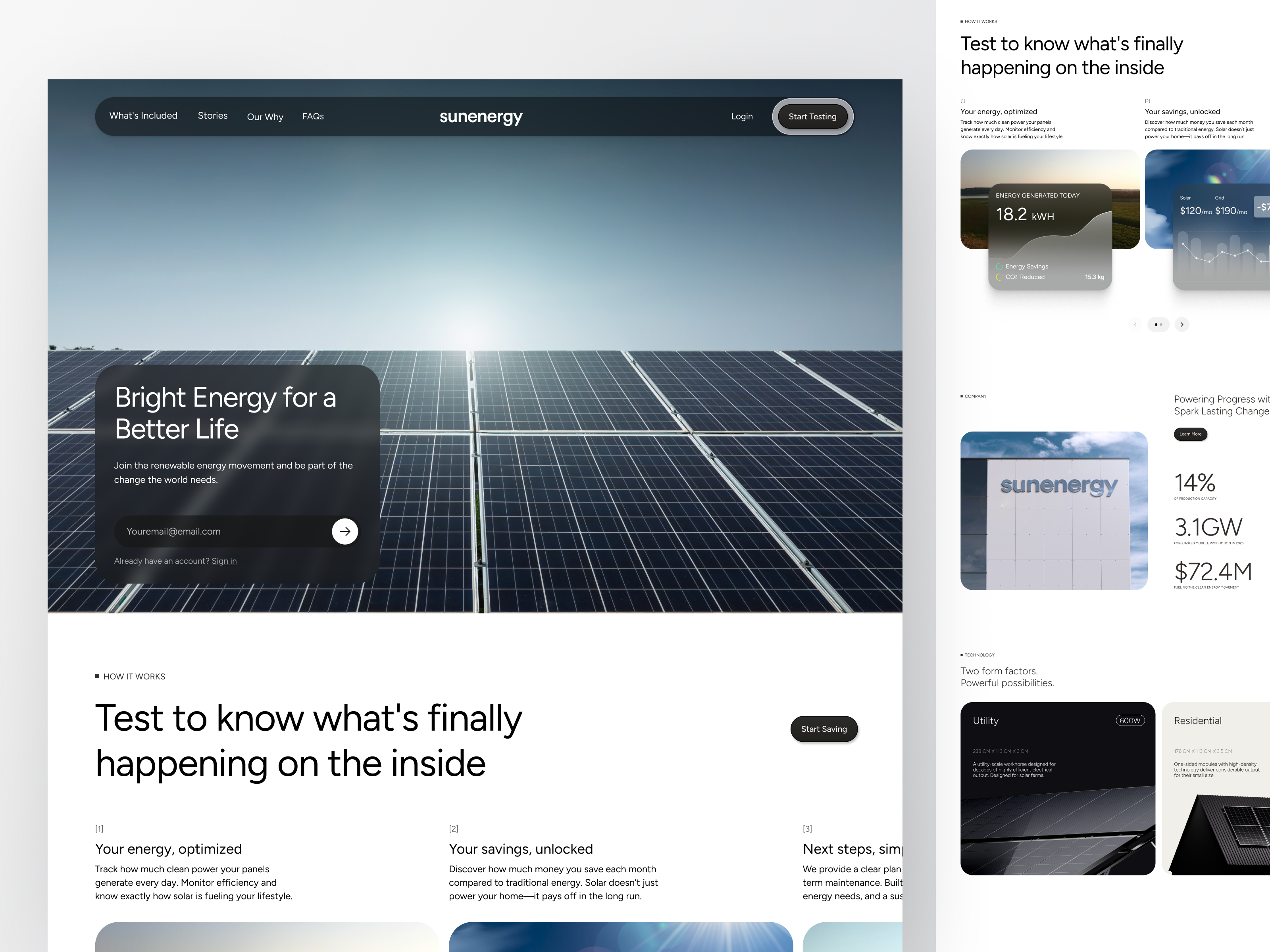Click the '238 CM X 113 CM X 3 CM' dimensions text
Viewport: 1270px width, 952px height.
(1000, 751)
